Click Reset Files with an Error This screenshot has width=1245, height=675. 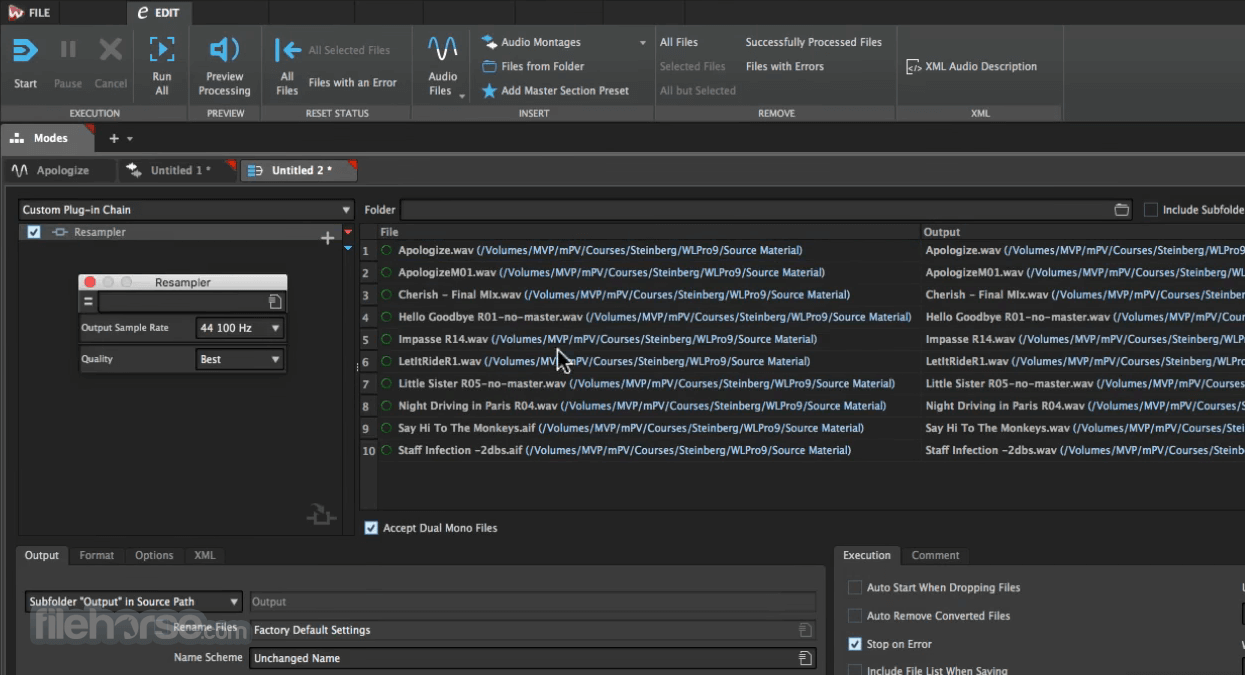pos(352,83)
